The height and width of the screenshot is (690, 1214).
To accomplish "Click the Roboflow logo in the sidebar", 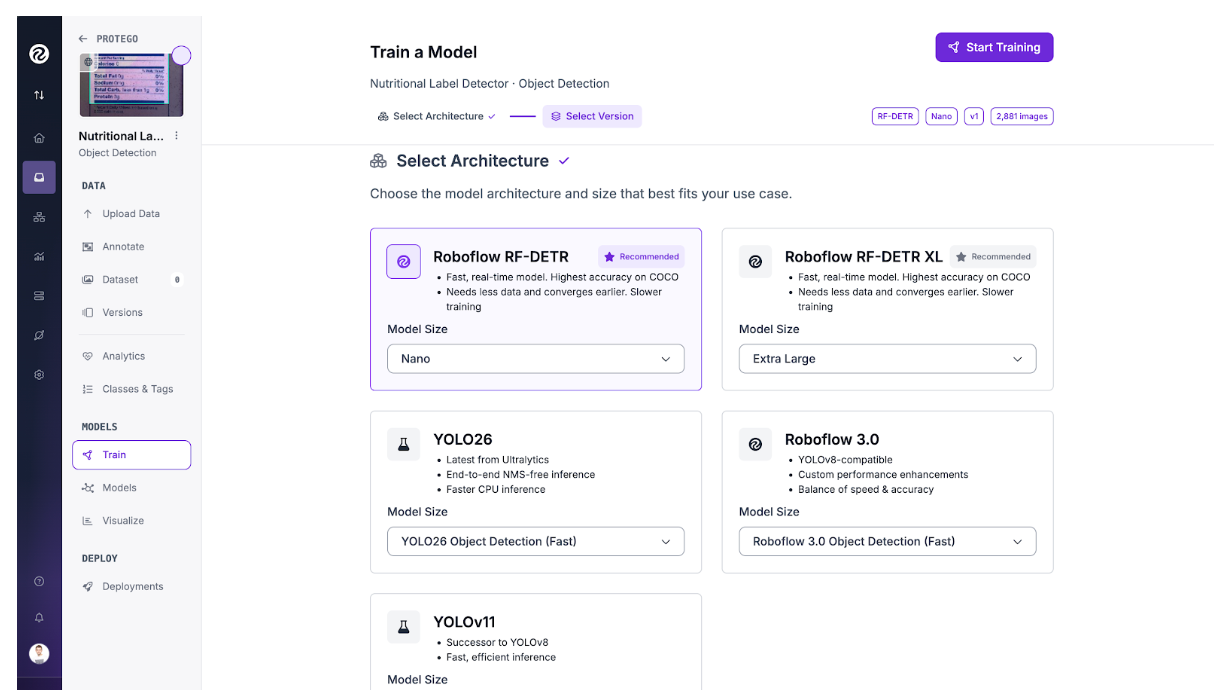I will 39,54.
